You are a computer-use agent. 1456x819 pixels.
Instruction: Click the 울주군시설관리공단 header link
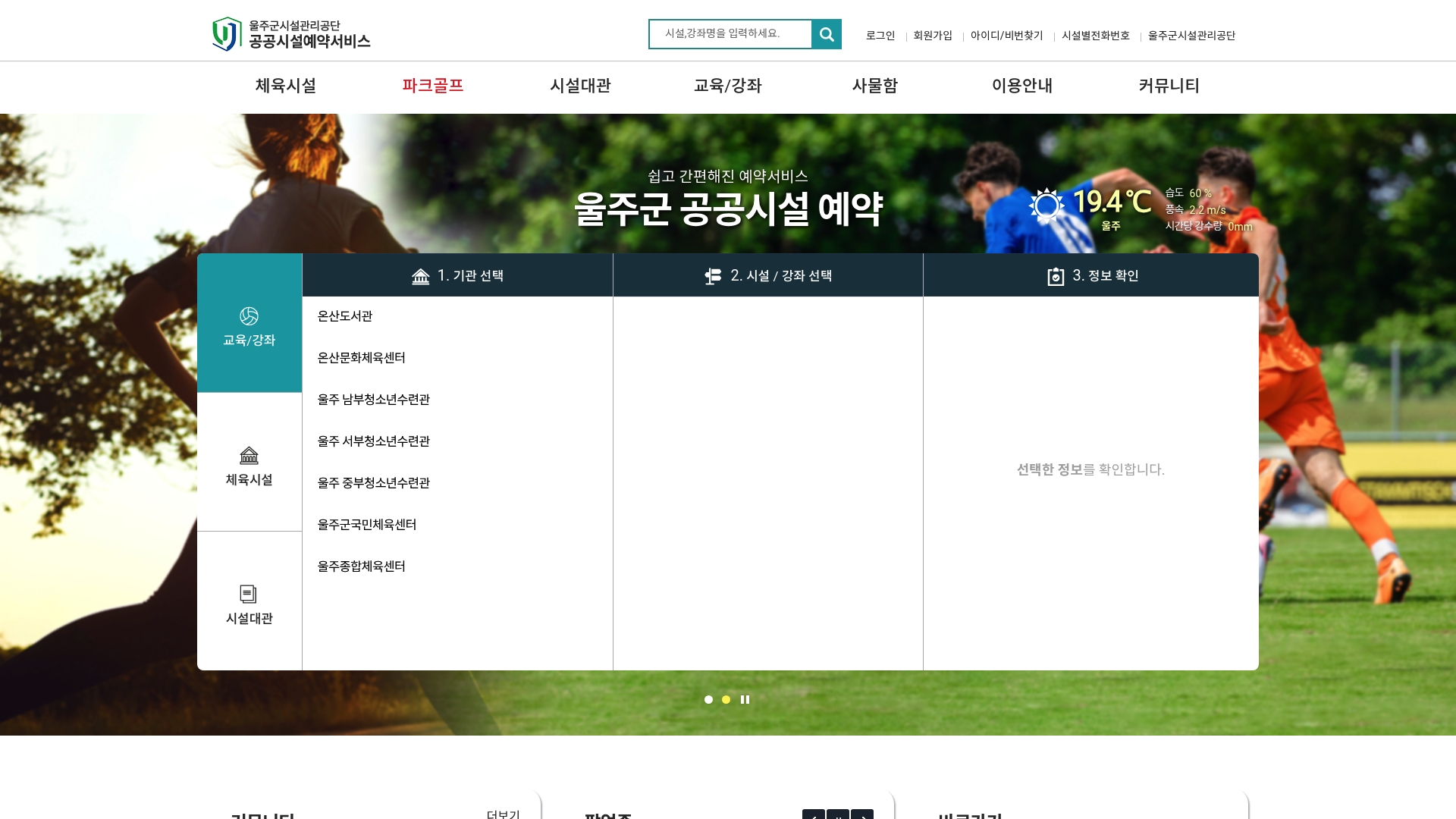[x=1191, y=36]
